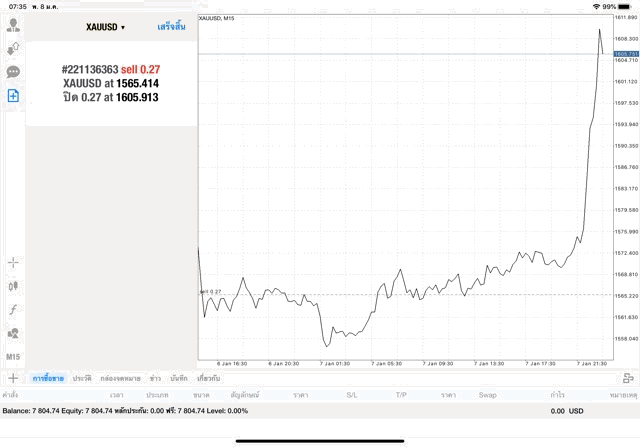Open indicators with the f icon

click(13, 309)
